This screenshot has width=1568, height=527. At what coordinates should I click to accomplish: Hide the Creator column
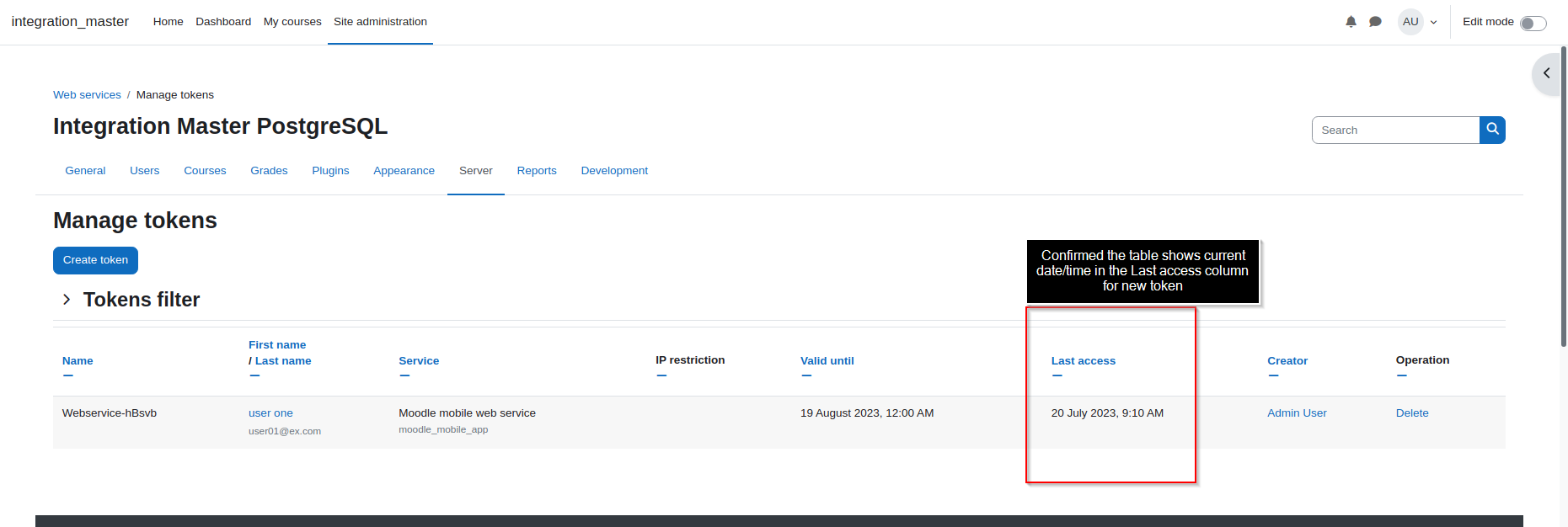coord(1273,375)
